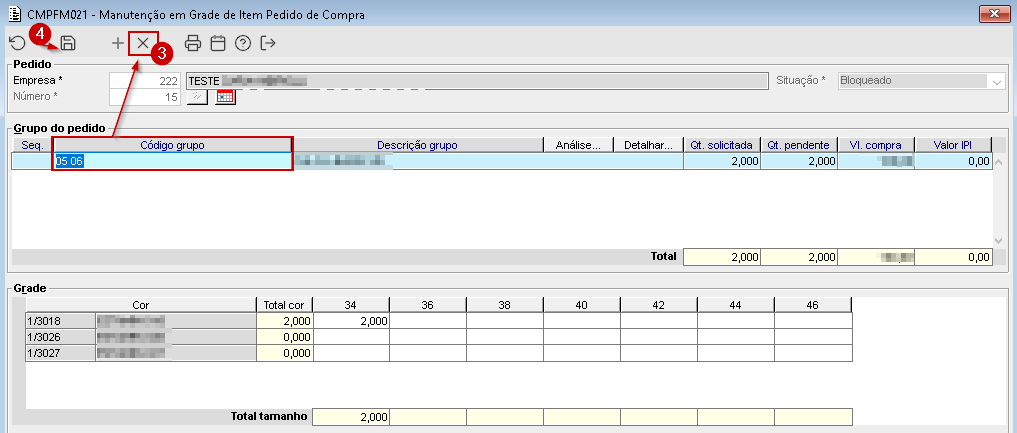The width and height of the screenshot is (1017, 433).
Task: Click the size 34 column header
Action: (x=351, y=305)
